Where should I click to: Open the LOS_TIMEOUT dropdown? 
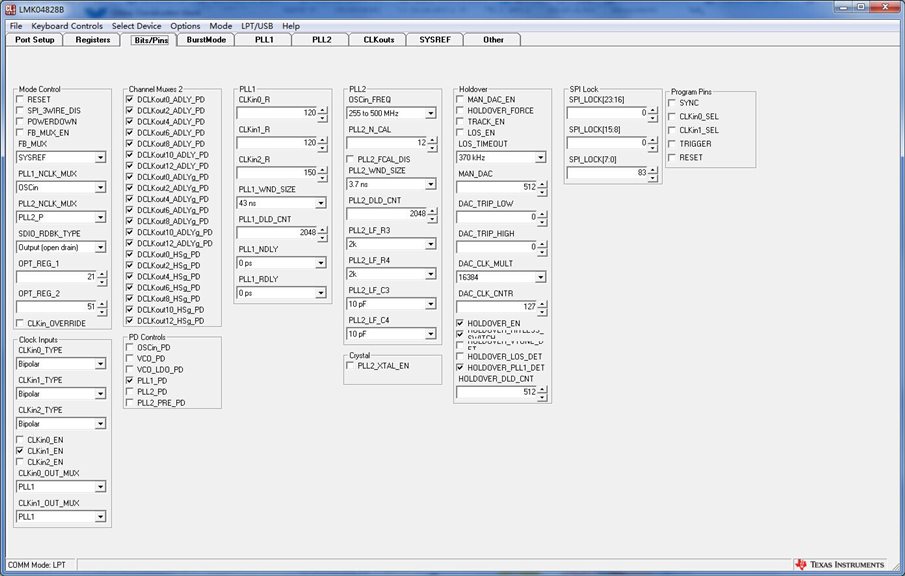click(501, 157)
